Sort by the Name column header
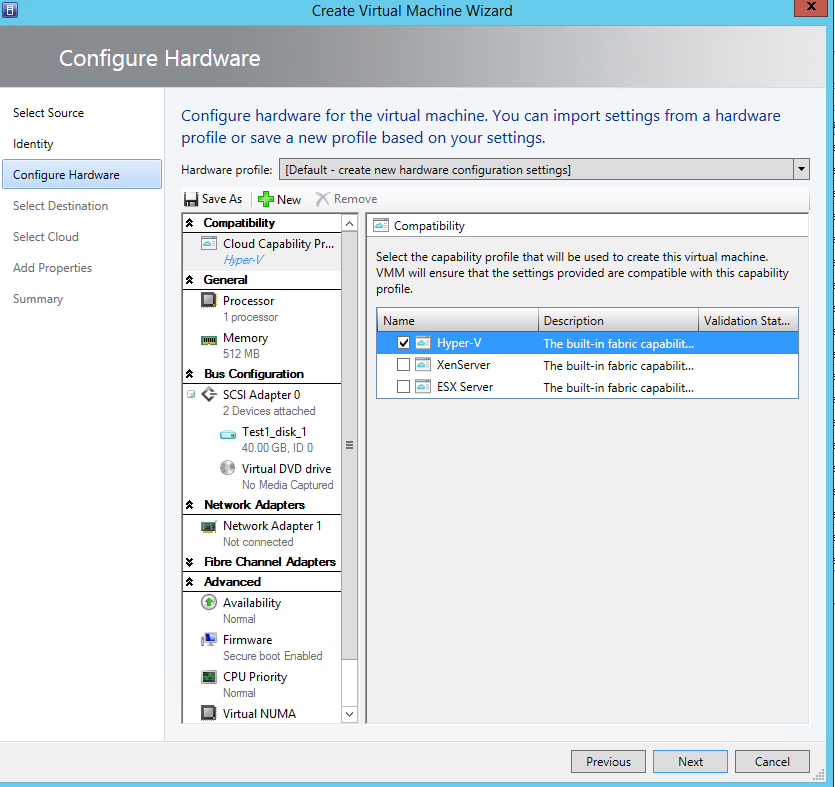 click(x=458, y=321)
